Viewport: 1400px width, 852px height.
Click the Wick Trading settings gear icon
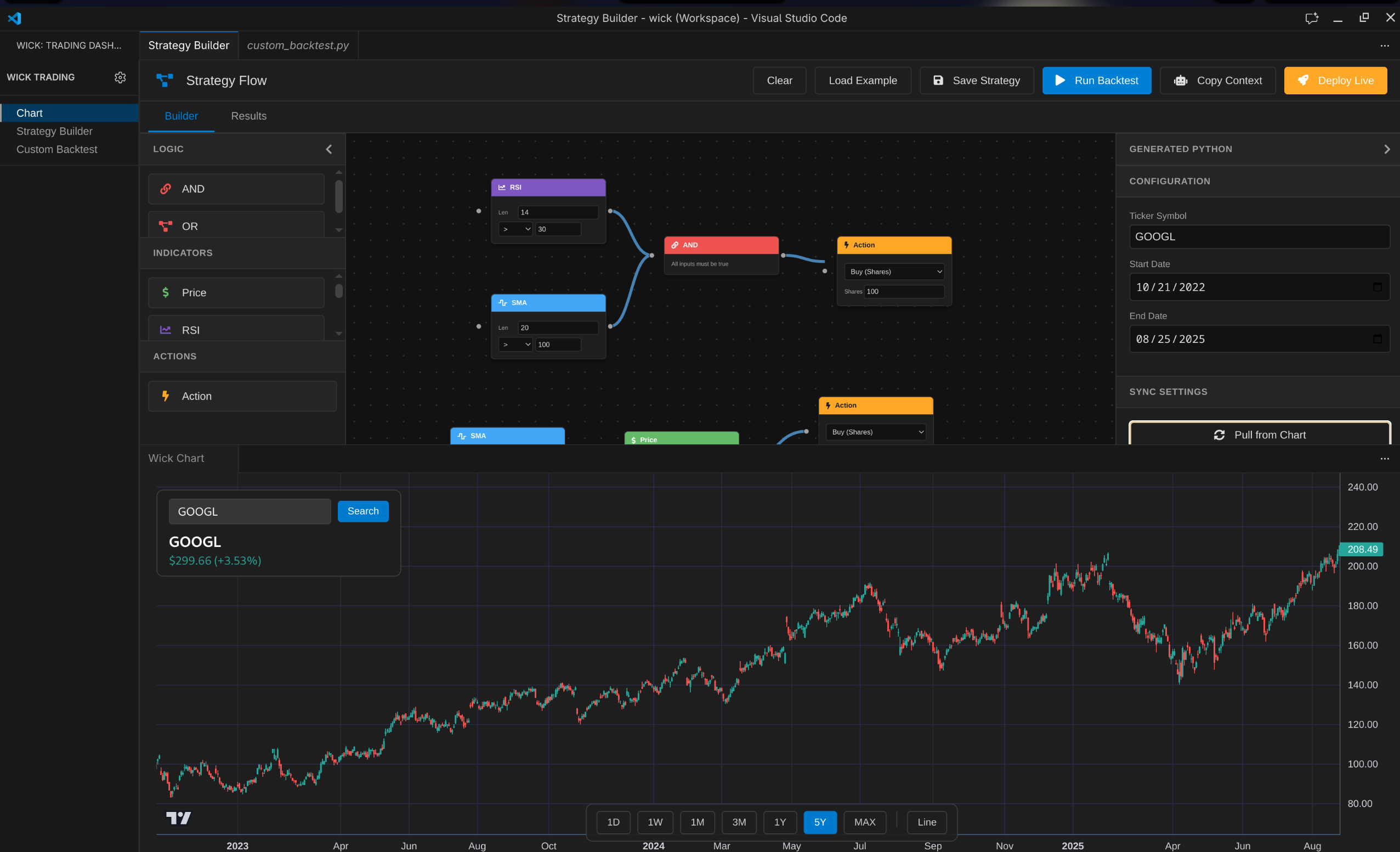(x=120, y=77)
